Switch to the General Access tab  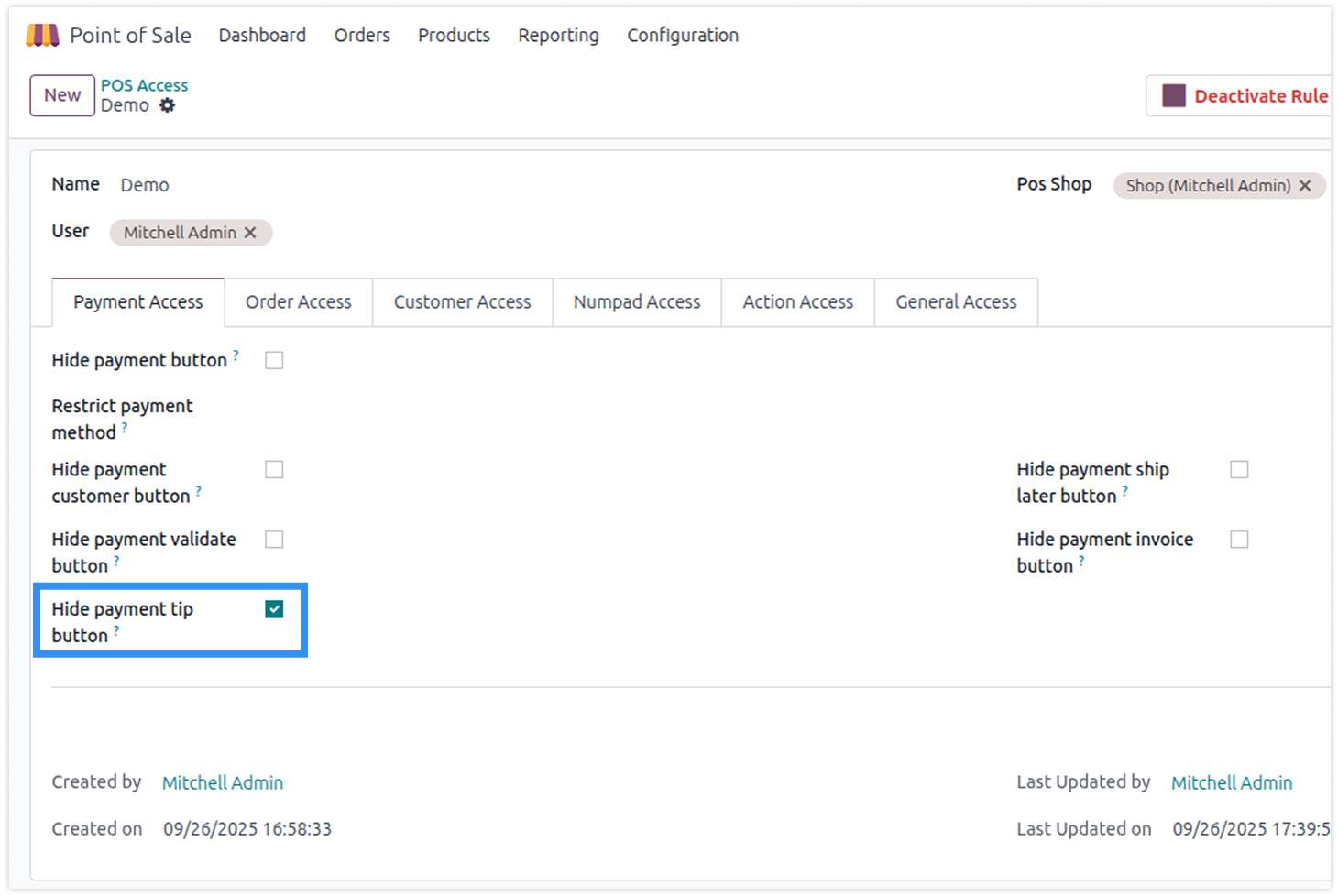[x=956, y=302]
